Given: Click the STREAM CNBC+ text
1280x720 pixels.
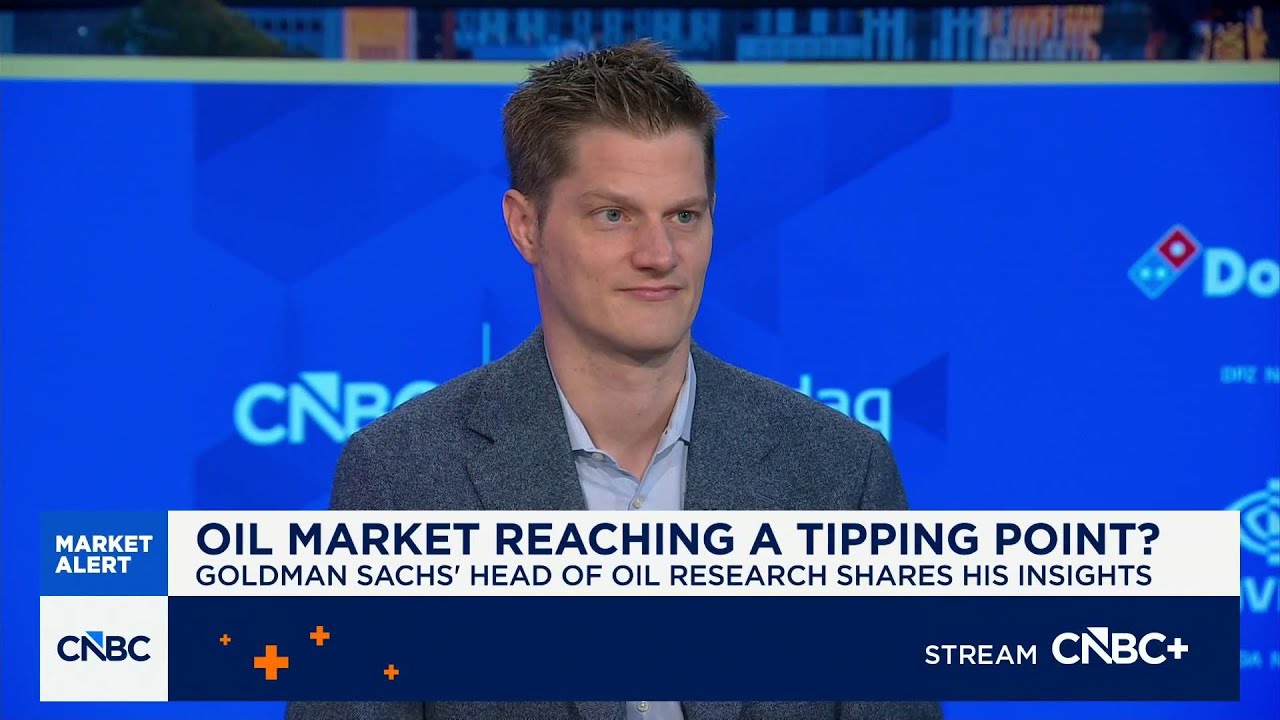Looking at the screenshot, I should [1056, 650].
